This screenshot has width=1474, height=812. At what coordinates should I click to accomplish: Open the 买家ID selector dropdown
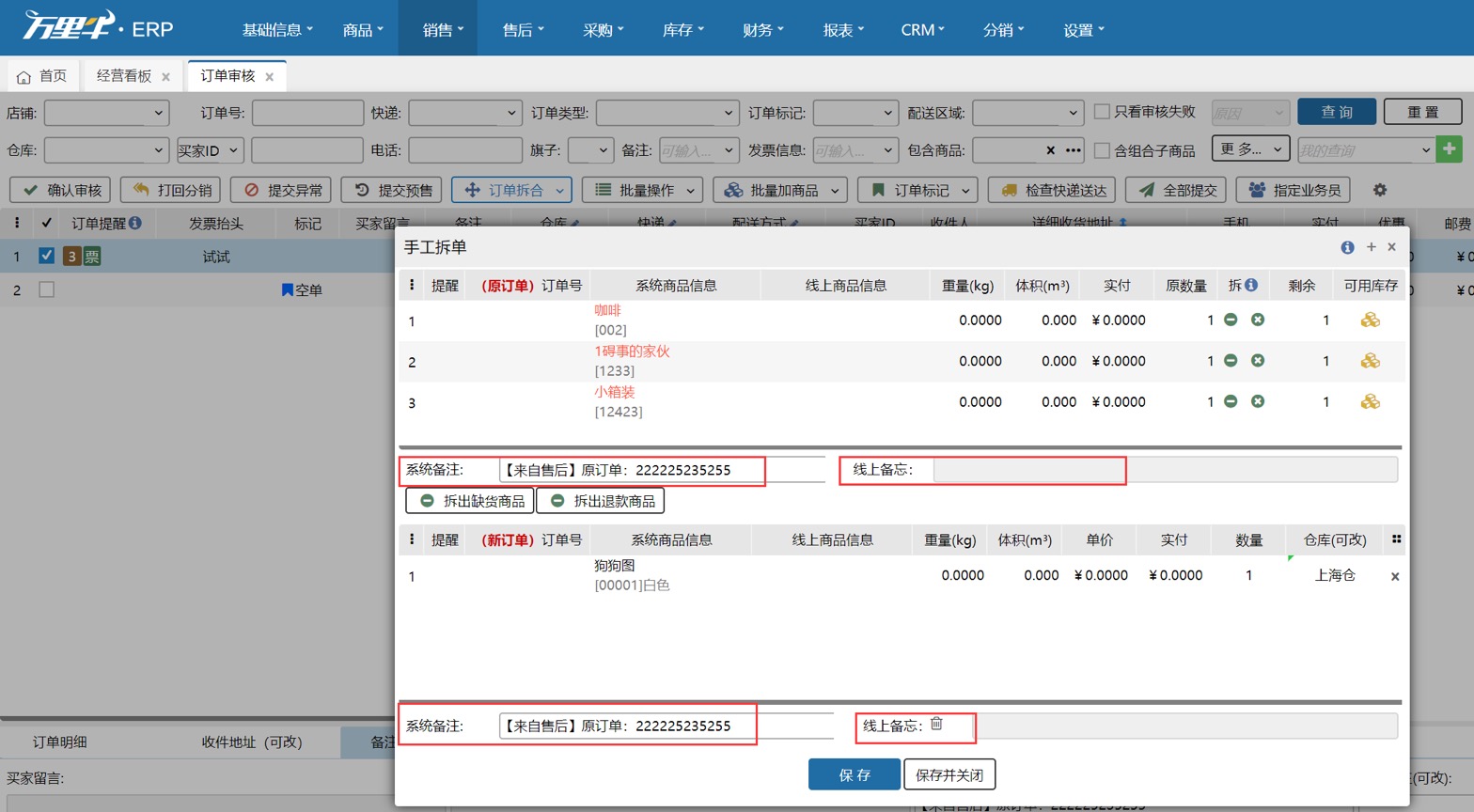(x=211, y=150)
